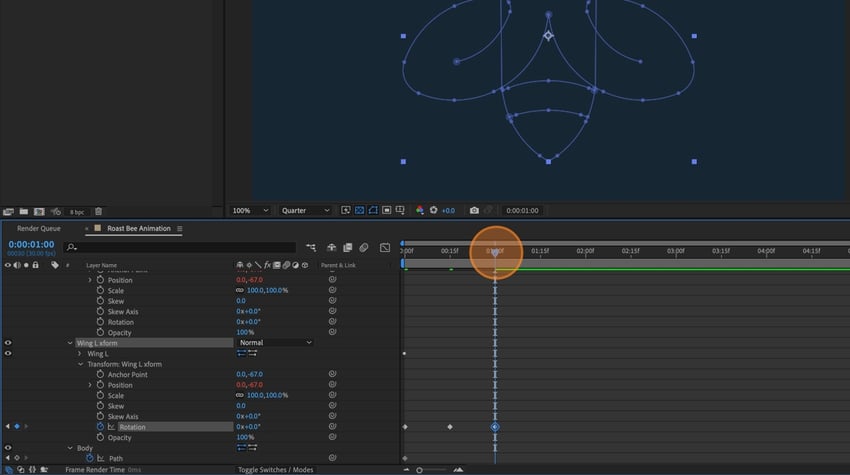Viewport: 850px width, 475px height.
Task: Click the viewer timecode 0:00:01:00
Action: (522, 210)
